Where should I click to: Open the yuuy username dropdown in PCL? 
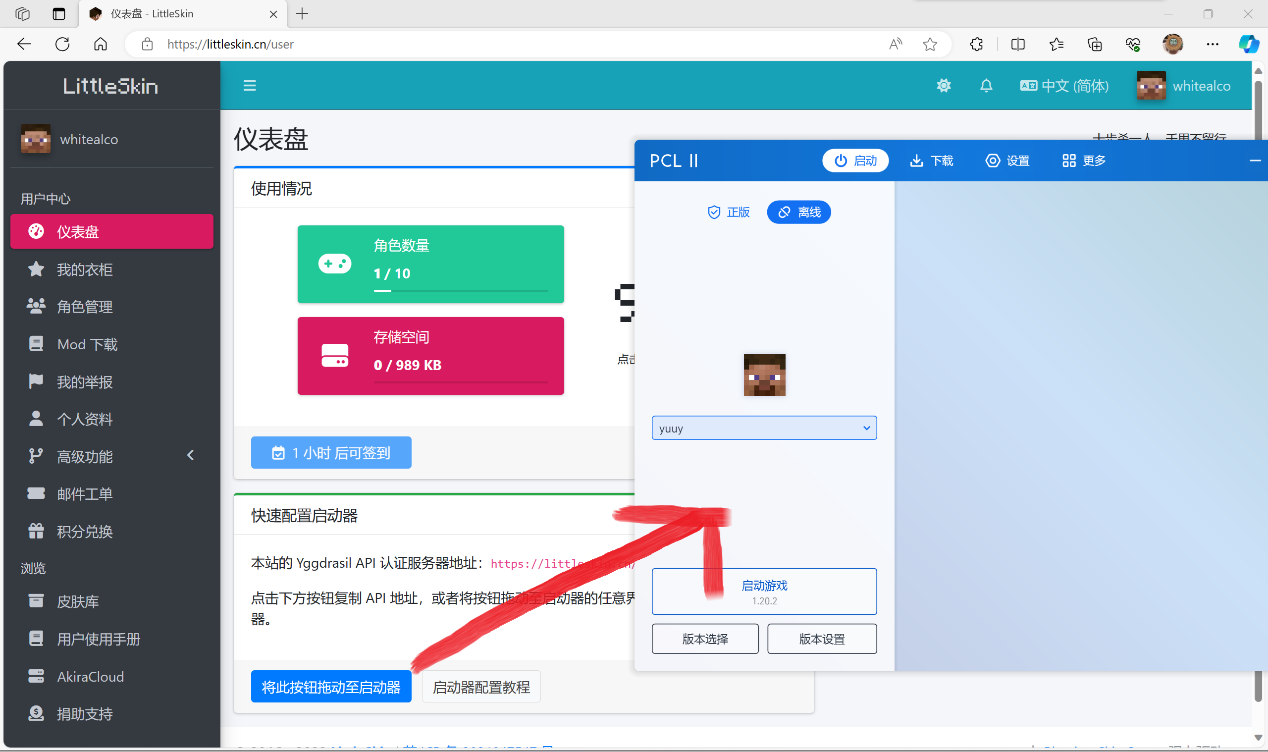[764, 428]
